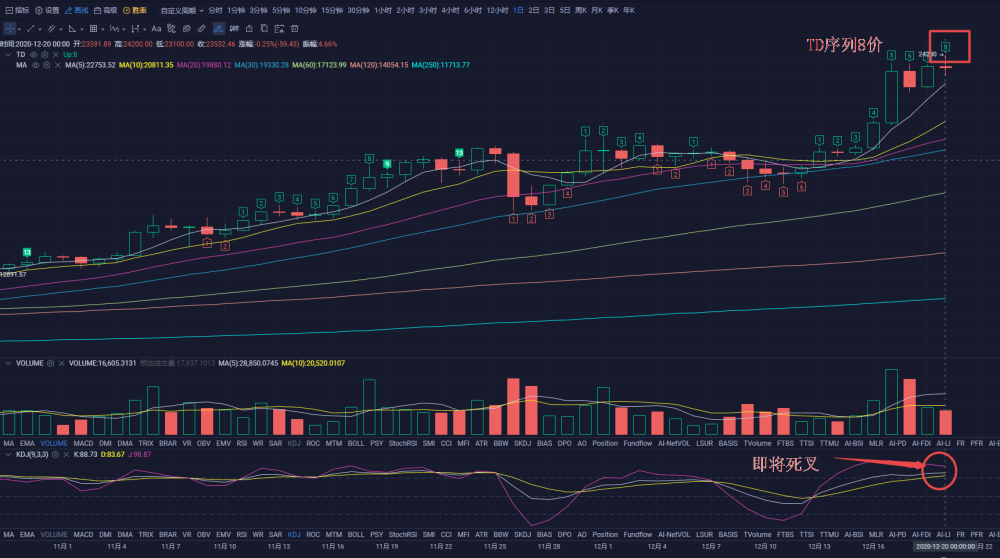Select SAR in the KDJ pane tab row
This screenshot has width=1000, height=558.
[x=276, y=534]
